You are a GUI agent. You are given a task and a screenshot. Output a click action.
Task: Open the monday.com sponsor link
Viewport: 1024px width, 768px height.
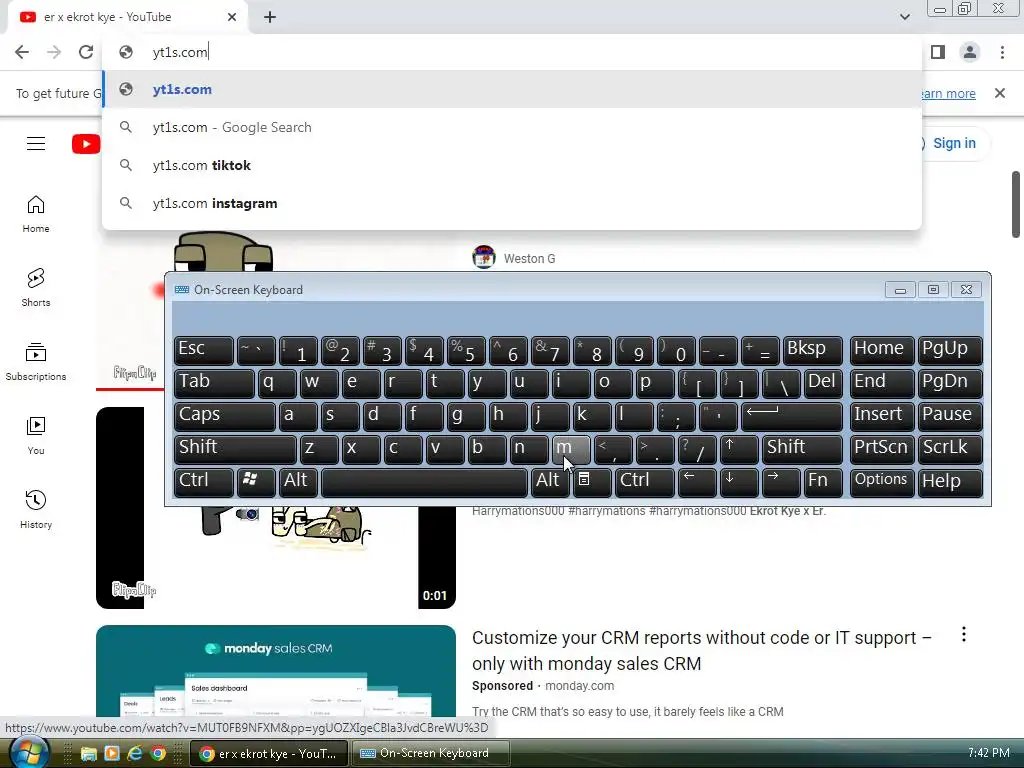click(x=579, y=686)
